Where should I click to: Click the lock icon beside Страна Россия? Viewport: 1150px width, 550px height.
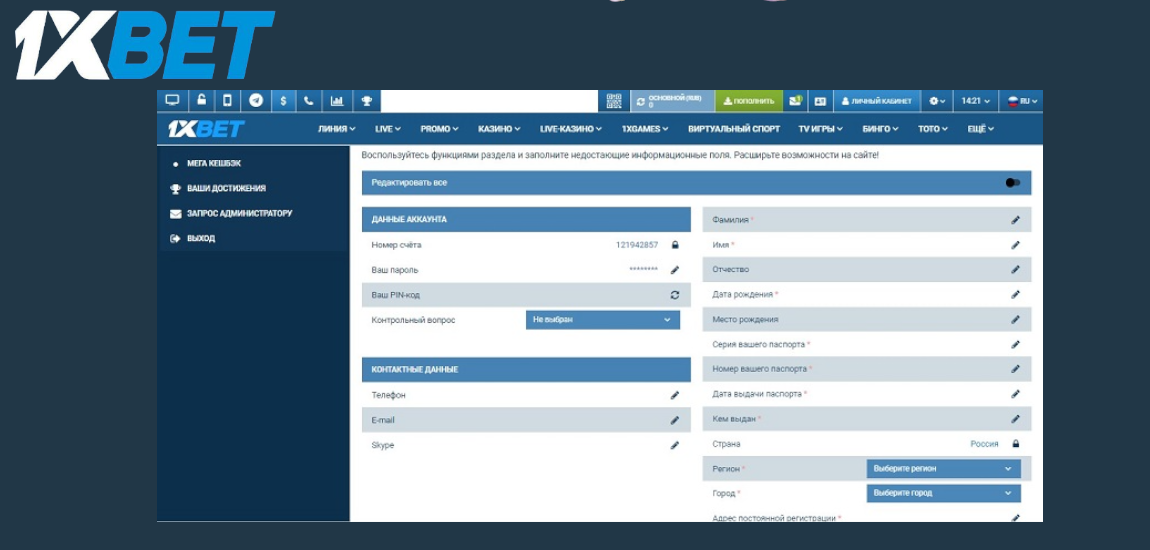(1016, 444)
